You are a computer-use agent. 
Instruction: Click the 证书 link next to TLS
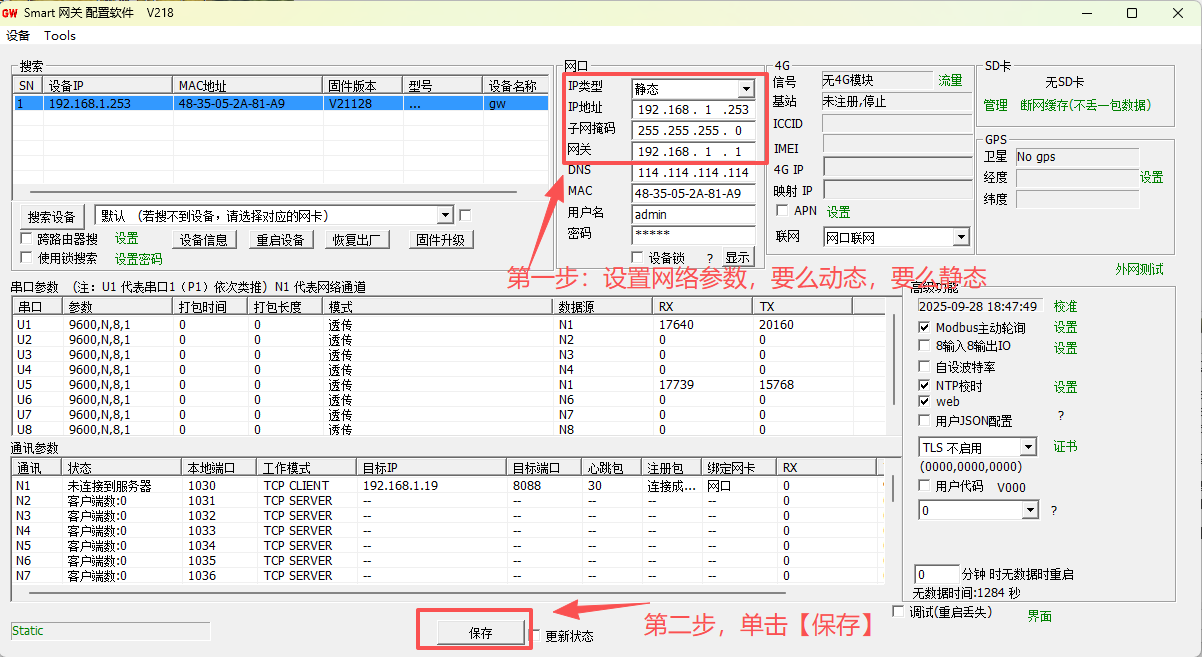pyautogui.click(x=1065, y=447)
